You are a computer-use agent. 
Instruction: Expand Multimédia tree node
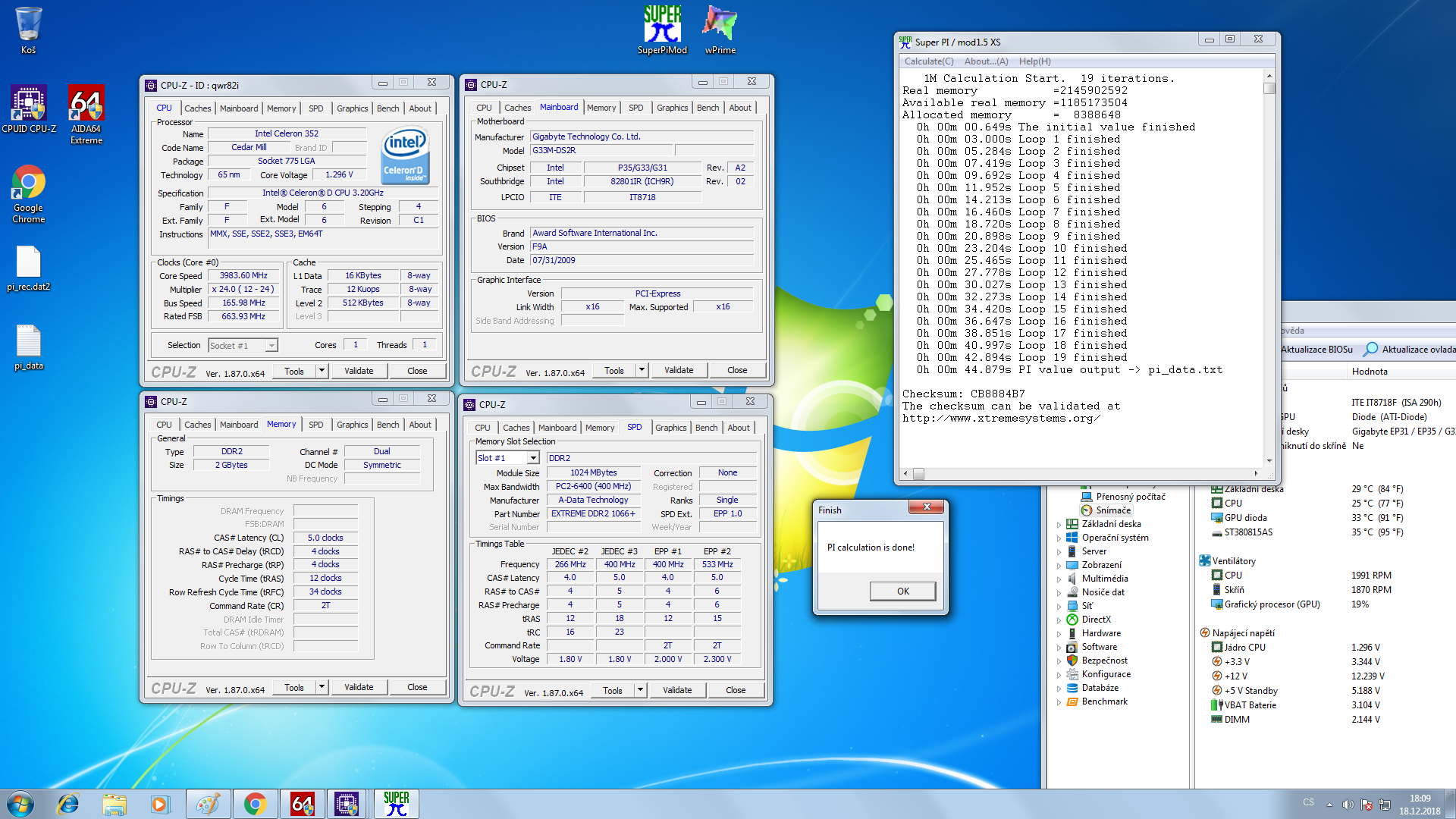(x=1059, y=579)
